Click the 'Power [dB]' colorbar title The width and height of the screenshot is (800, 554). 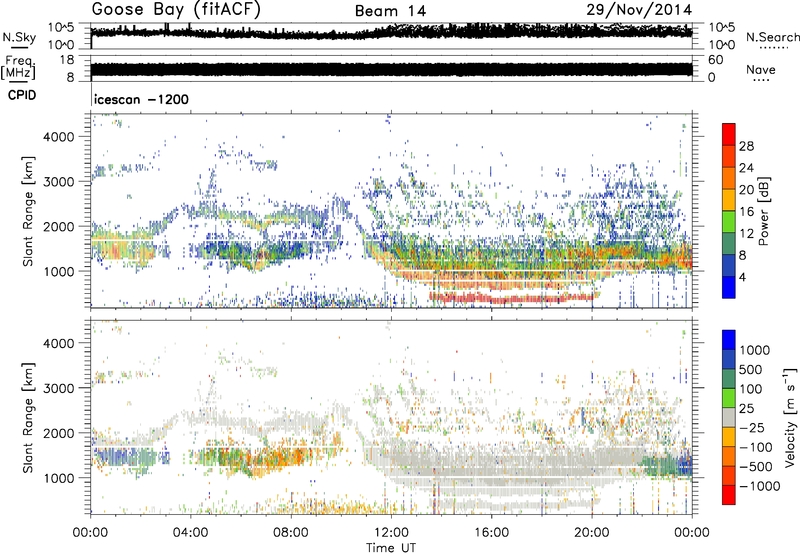click(763, 211)
